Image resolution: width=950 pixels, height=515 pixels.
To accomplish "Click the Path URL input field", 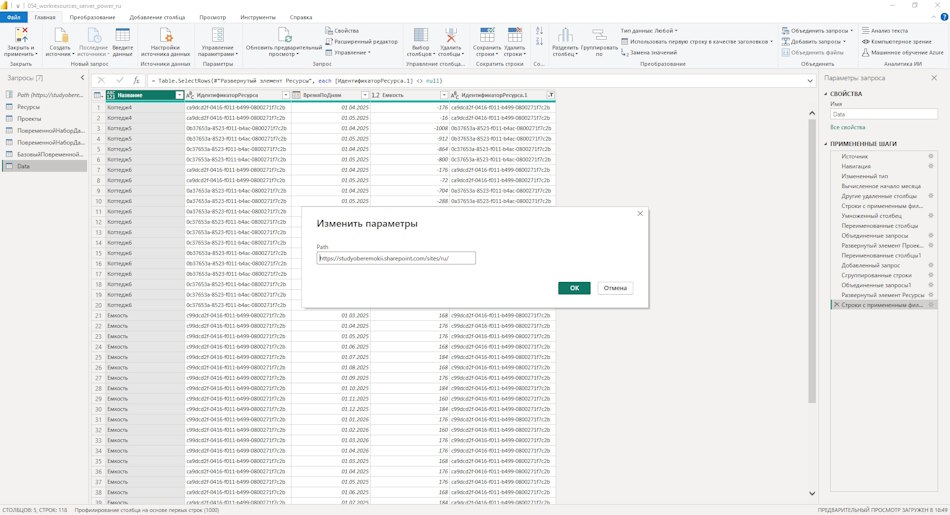I will (x=396, y=258).
